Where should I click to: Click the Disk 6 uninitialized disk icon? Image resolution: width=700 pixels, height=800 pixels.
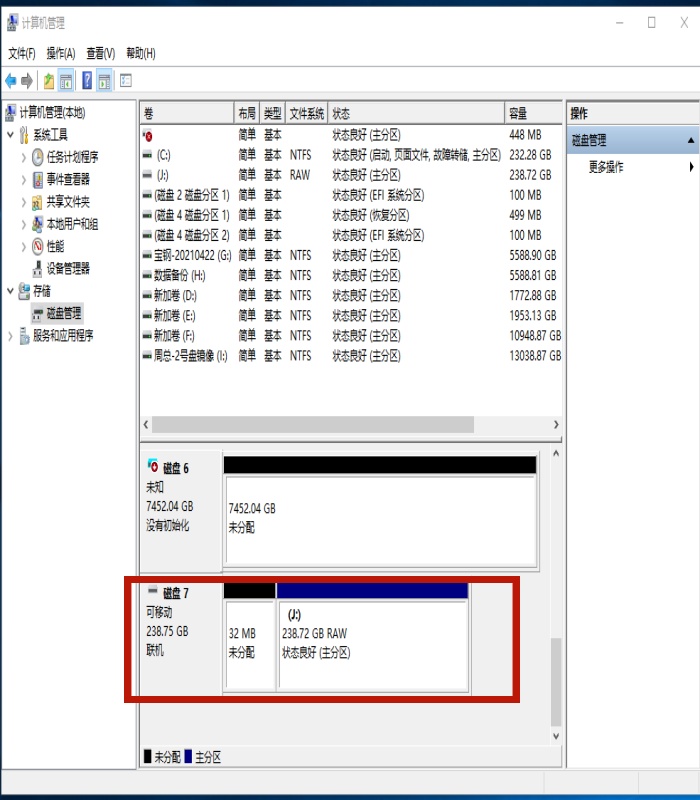(153, 465)
